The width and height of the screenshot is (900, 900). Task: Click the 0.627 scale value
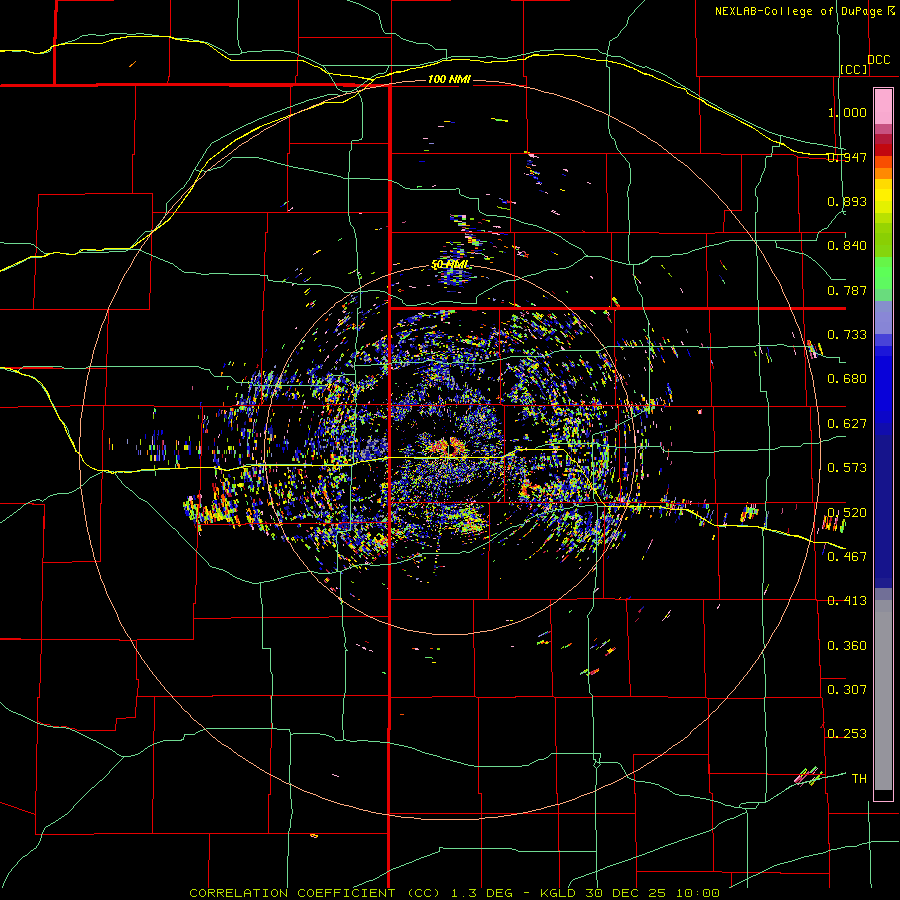tap(847, 424)
